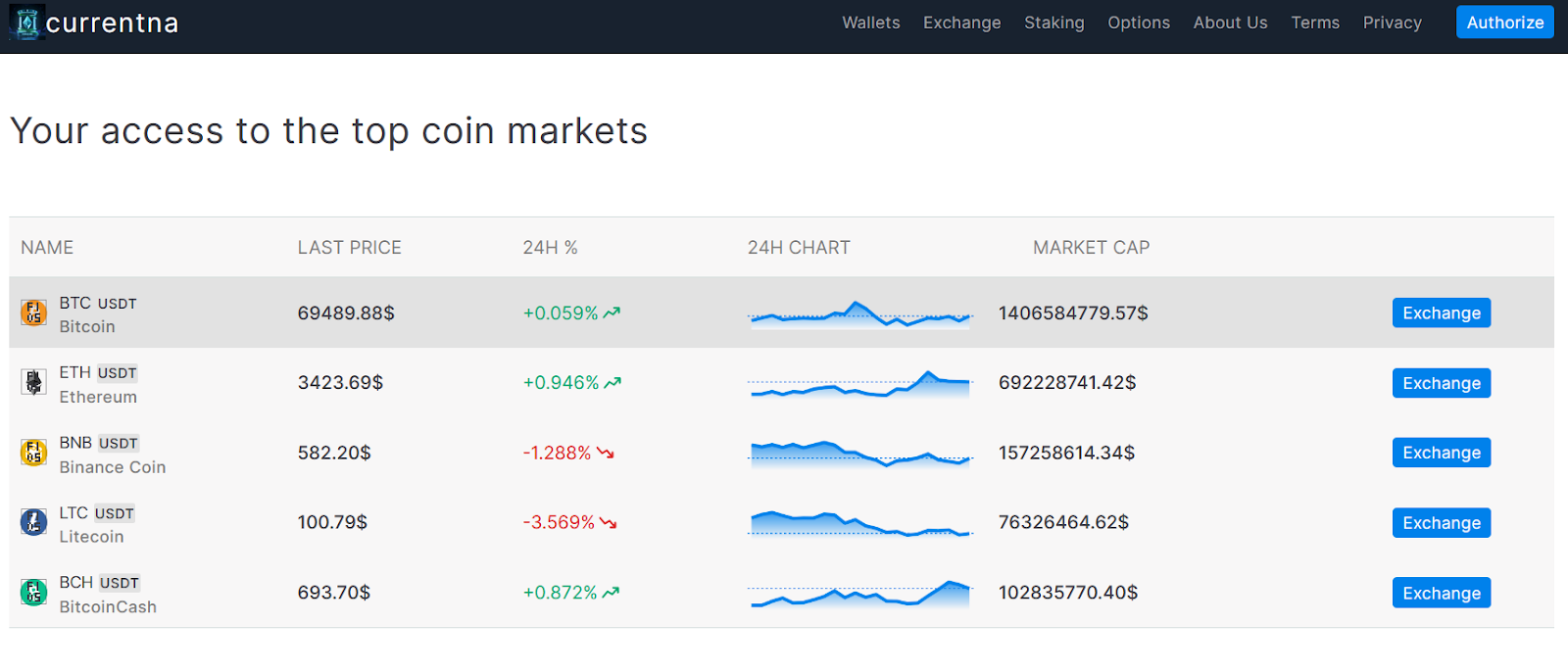
Task: Click market cap 76326464.62$
Action: coord(1063,523)
